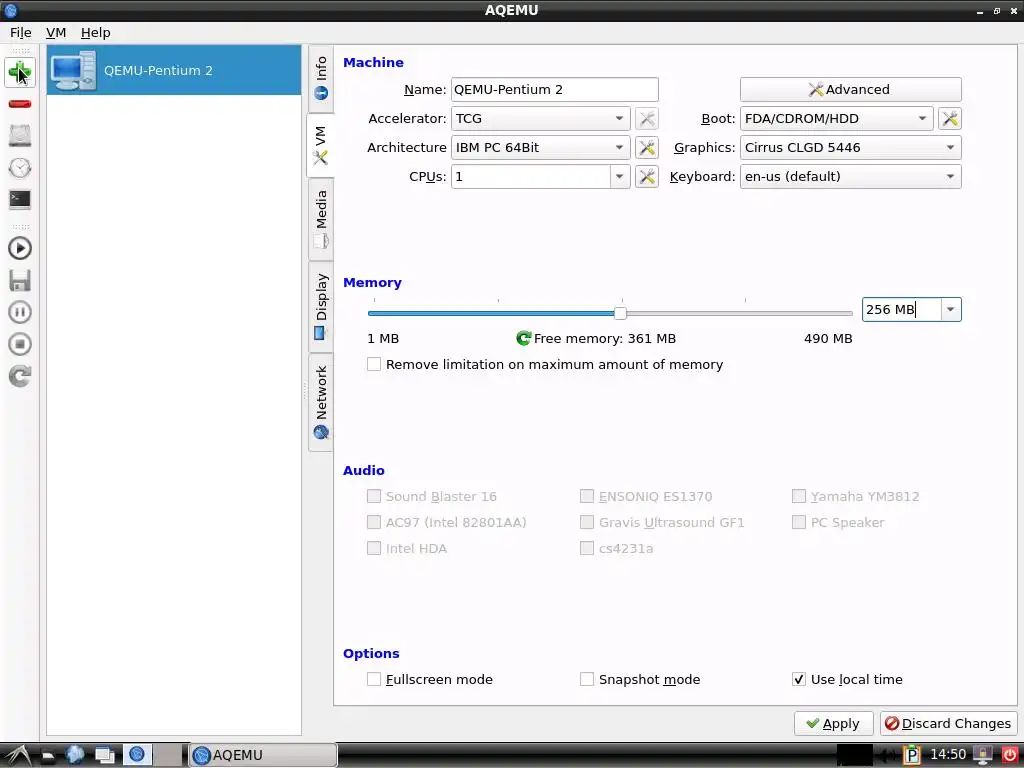Switch to the Info tab
1024x768 pixels.
pyautogui.click(x=321, y=78)
